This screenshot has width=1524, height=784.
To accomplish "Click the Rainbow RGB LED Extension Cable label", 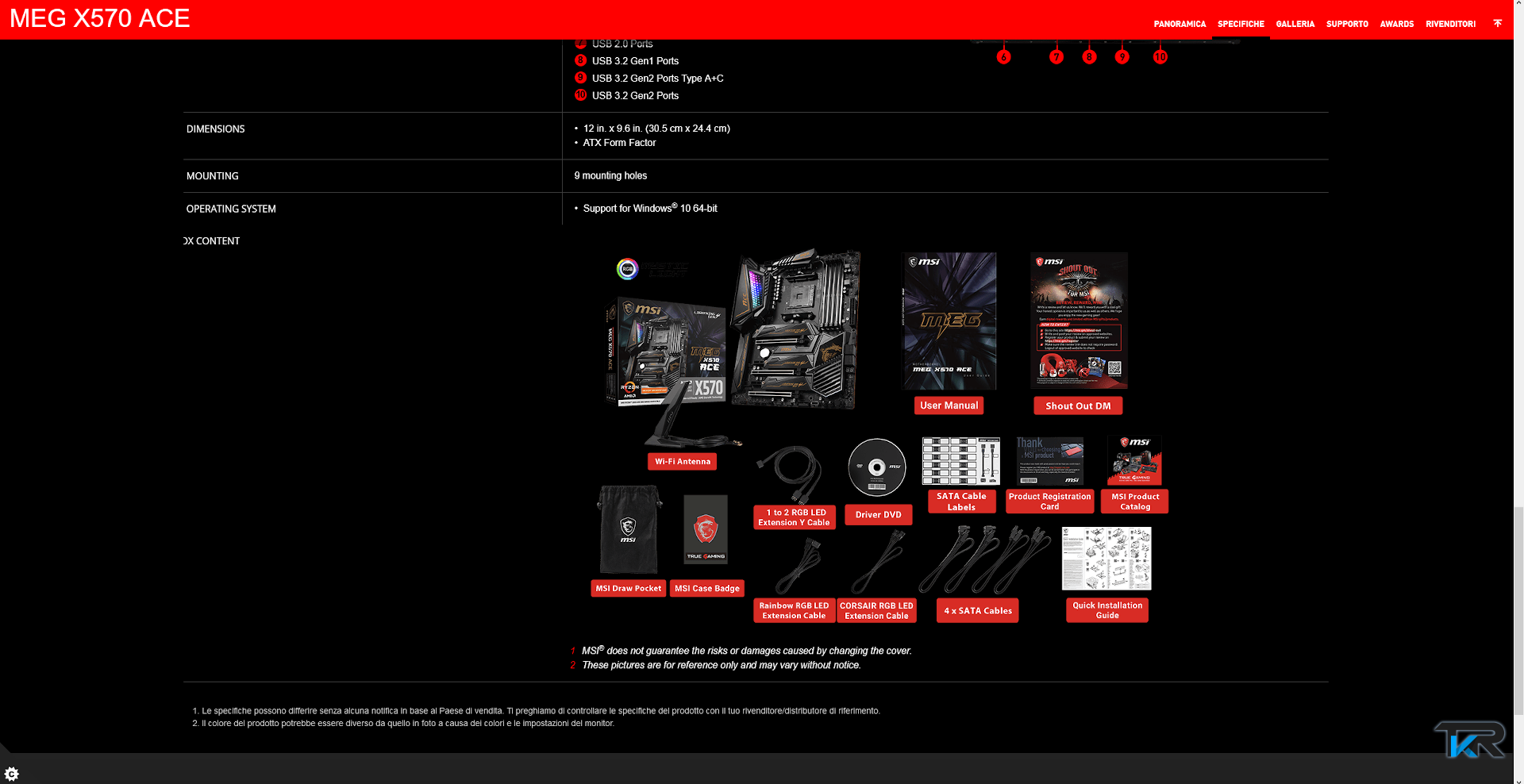I will 794,610.
